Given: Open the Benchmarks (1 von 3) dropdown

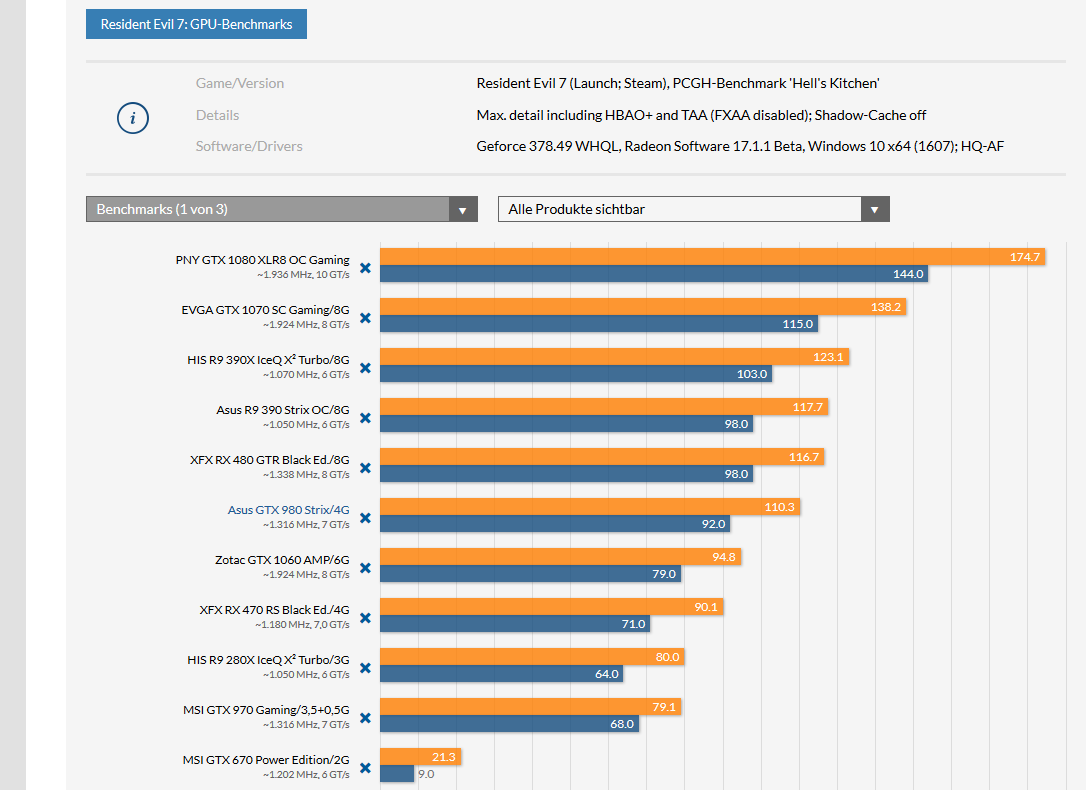Looking at the screenshot, I should click(x=281, y=209).
